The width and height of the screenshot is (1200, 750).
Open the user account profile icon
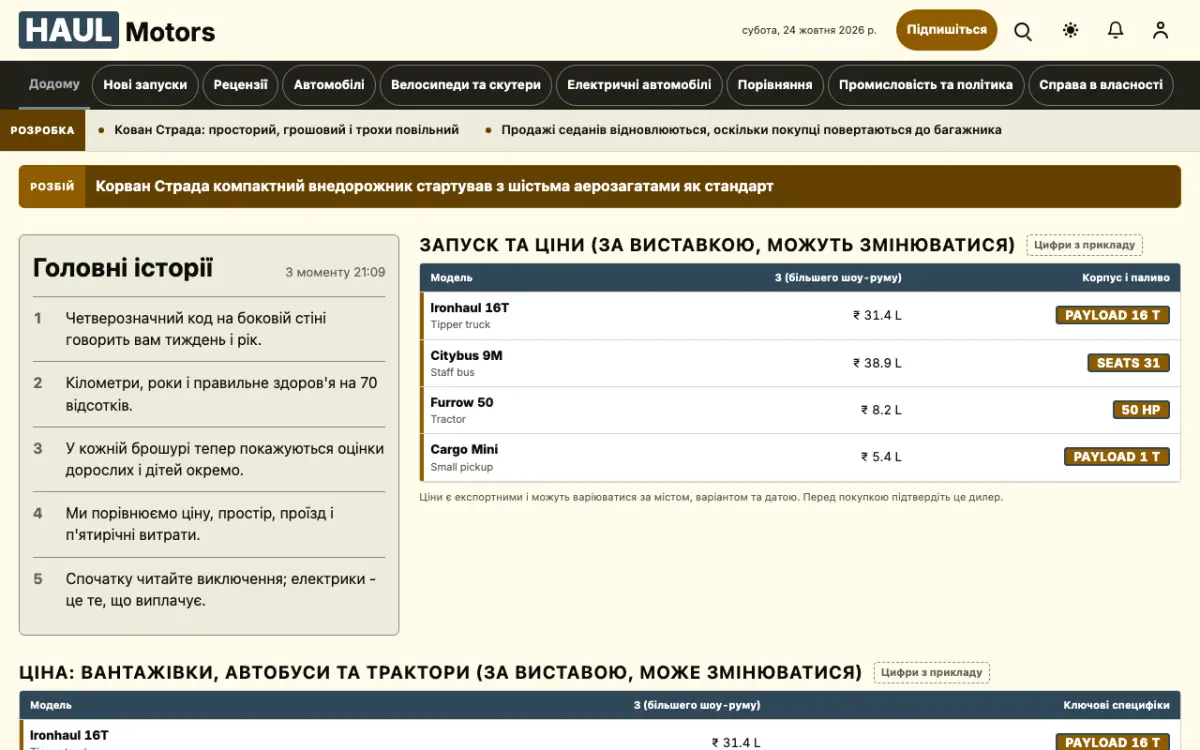click(x=1160, y=31)
